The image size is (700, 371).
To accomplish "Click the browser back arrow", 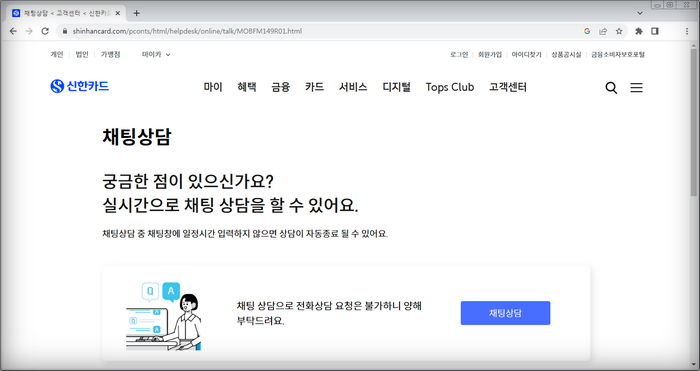I will (13, 31).
